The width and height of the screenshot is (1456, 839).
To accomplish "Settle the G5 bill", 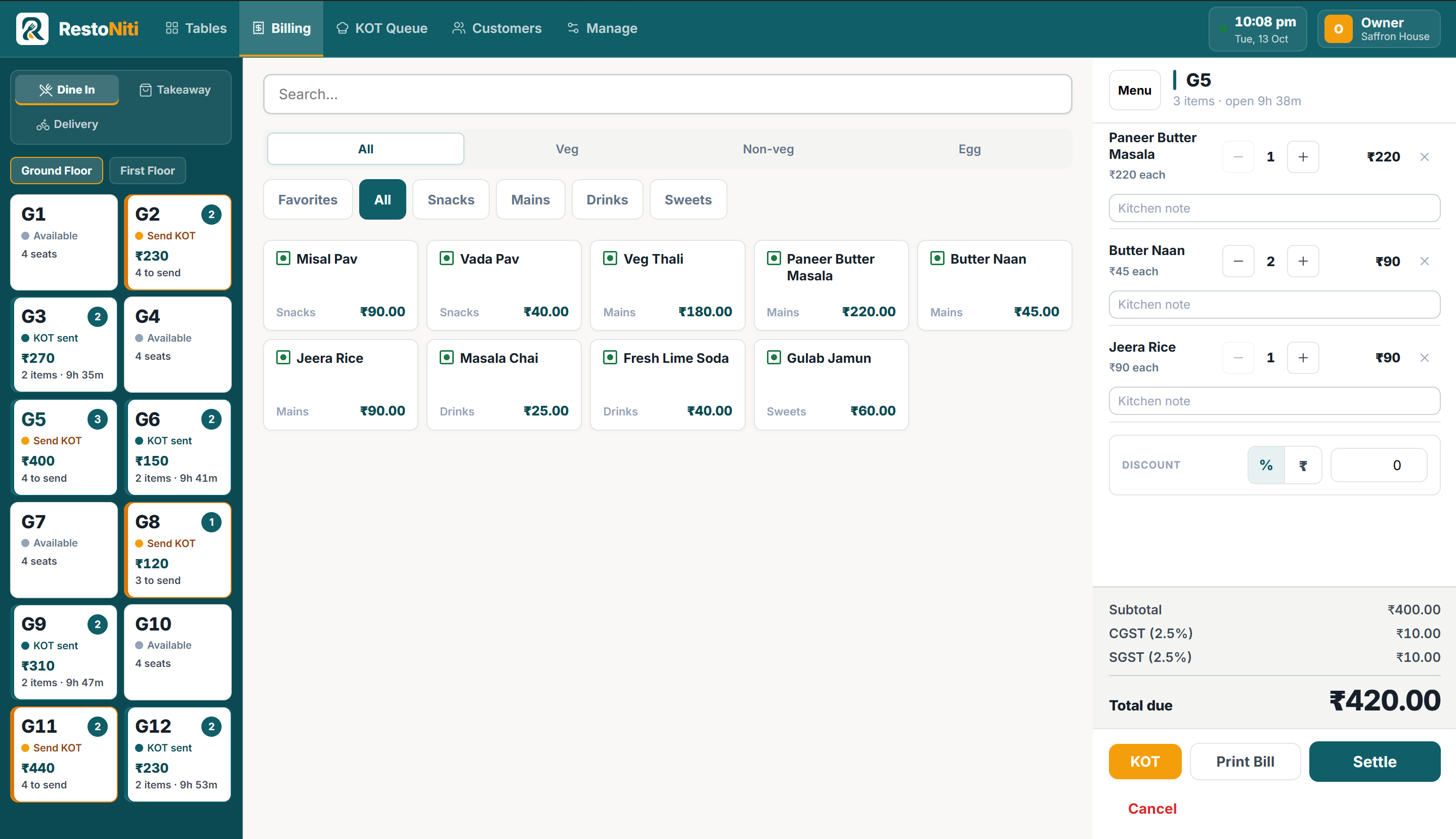I will [1374, 761].
